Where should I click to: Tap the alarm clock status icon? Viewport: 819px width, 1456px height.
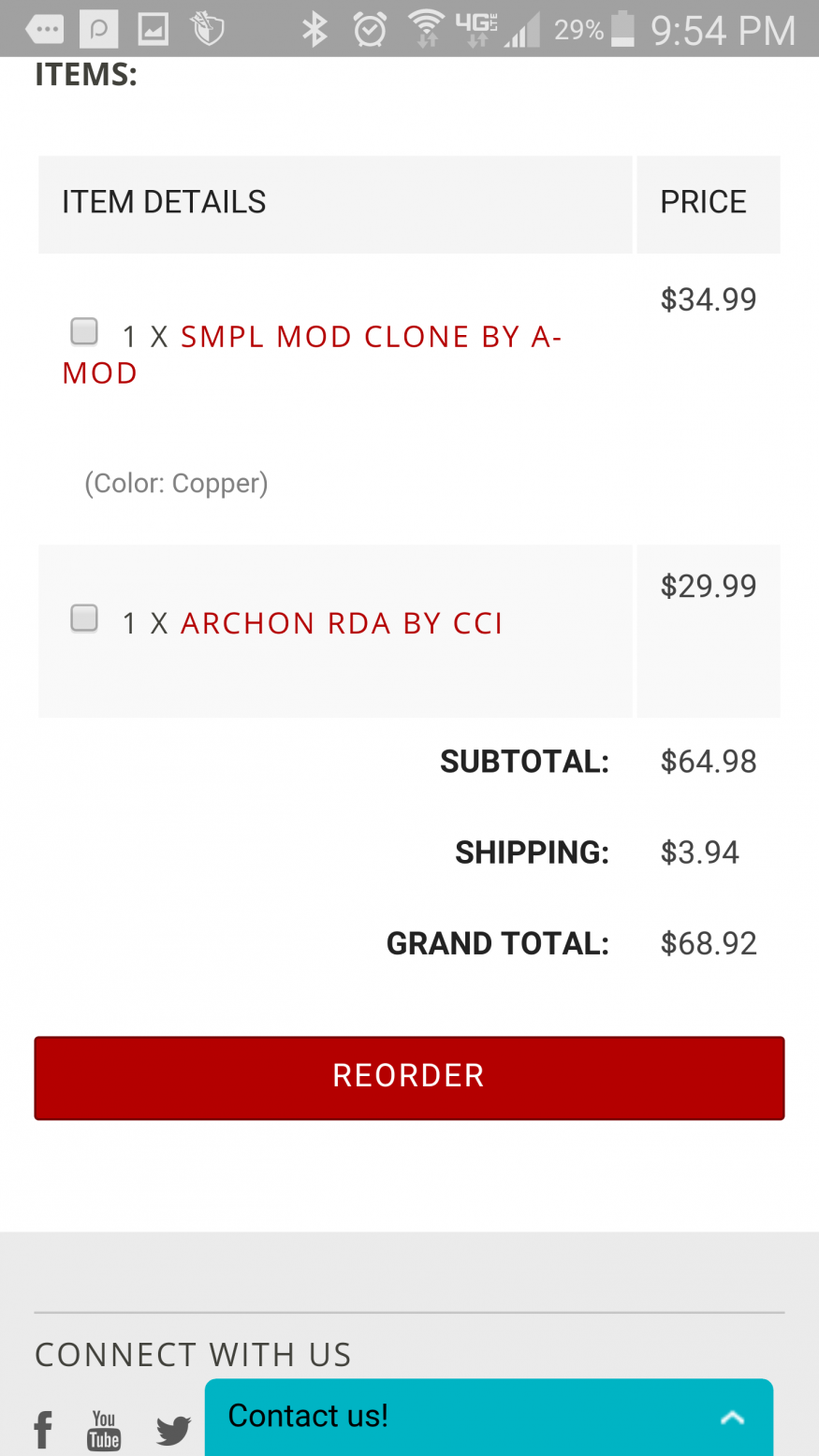point(370,30)
